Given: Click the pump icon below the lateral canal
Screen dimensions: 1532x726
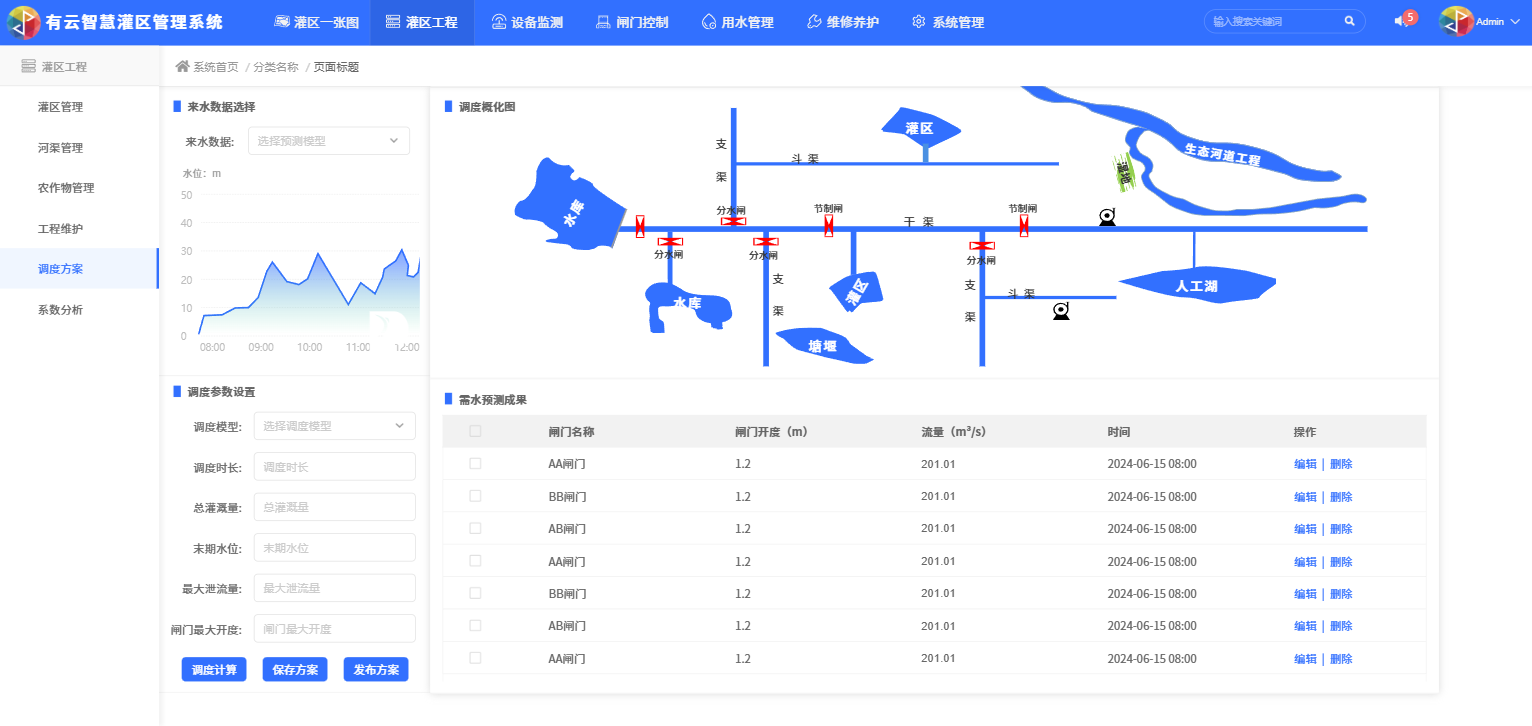Looking at the screenshot, I should click(x=1061, y=311).
